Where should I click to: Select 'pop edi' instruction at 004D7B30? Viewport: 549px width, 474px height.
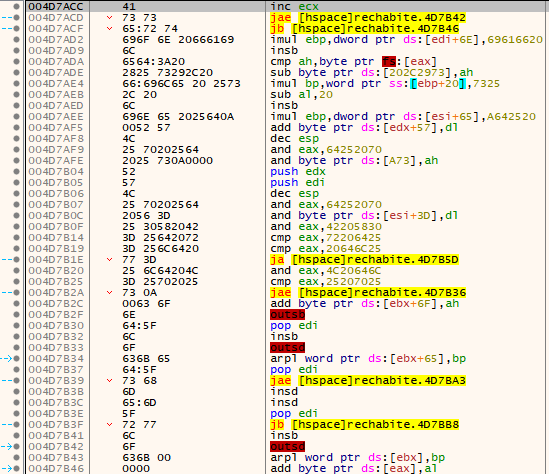tap(294, 326)
